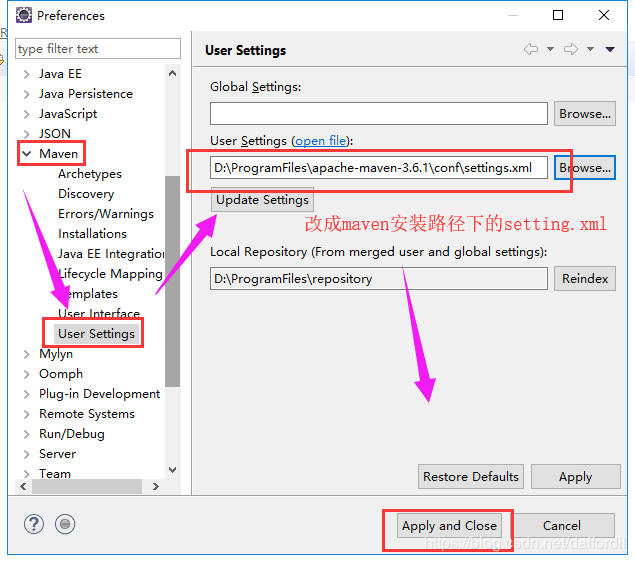Click tree scrollbar down arrow
635x562 pixels.
173,470
